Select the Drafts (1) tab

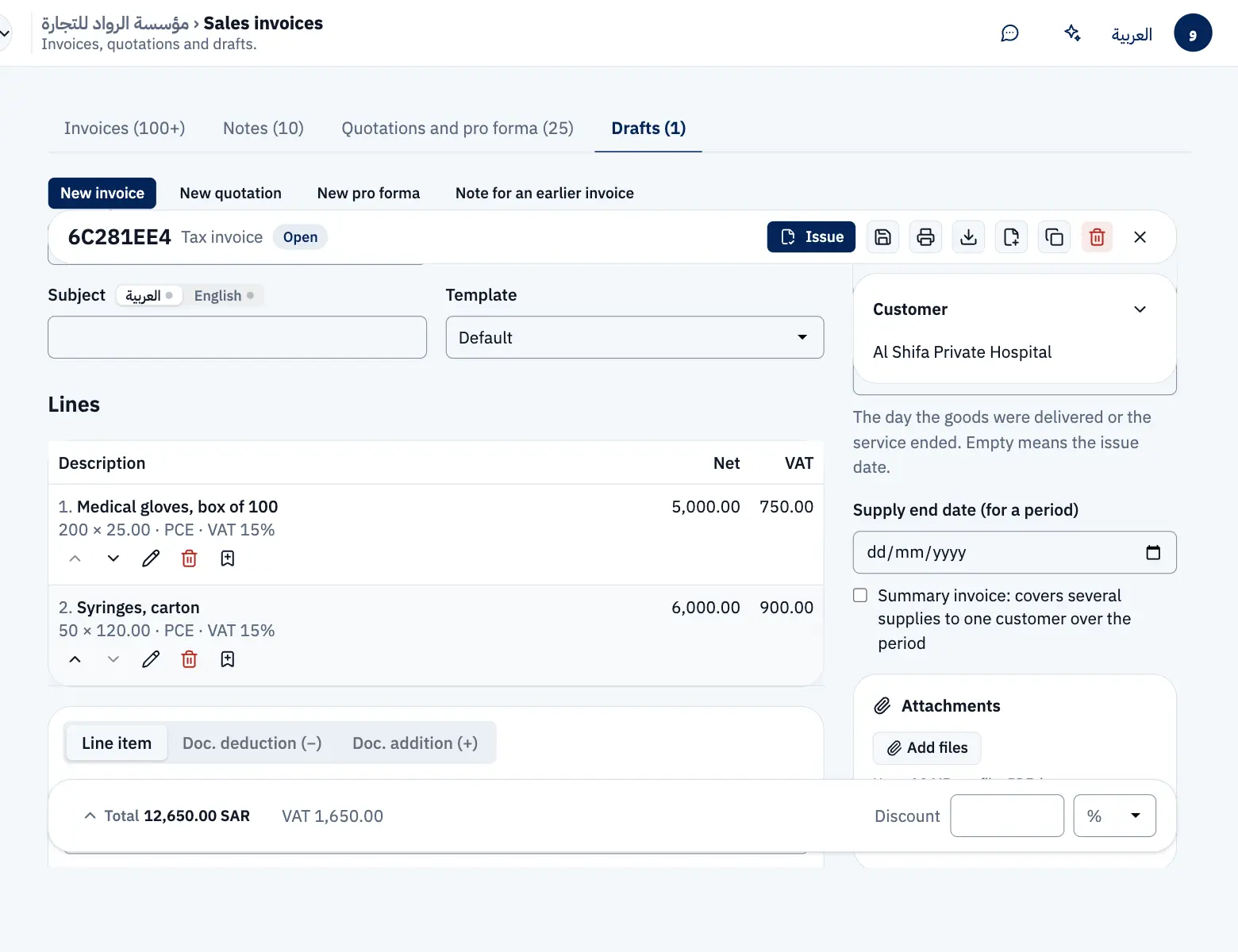pos(648,129)
